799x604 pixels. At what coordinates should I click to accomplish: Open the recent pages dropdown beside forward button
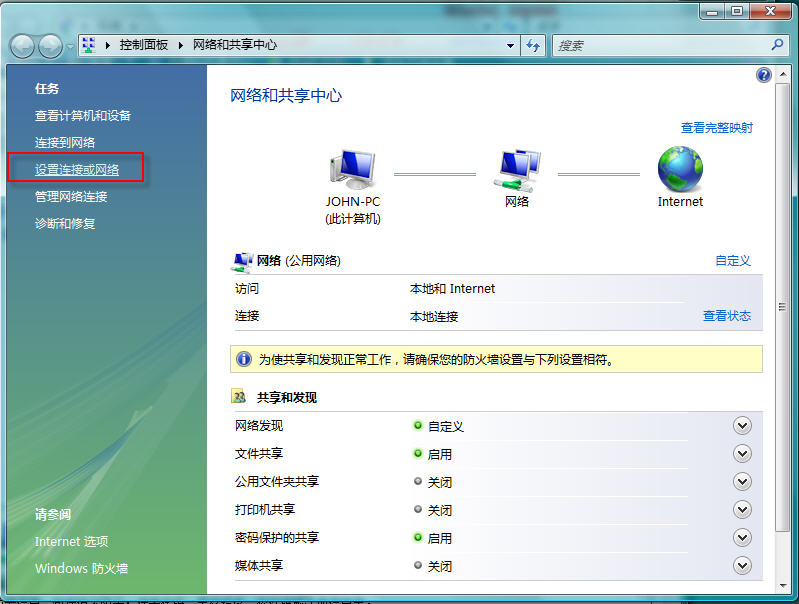(x=70, y=46)
